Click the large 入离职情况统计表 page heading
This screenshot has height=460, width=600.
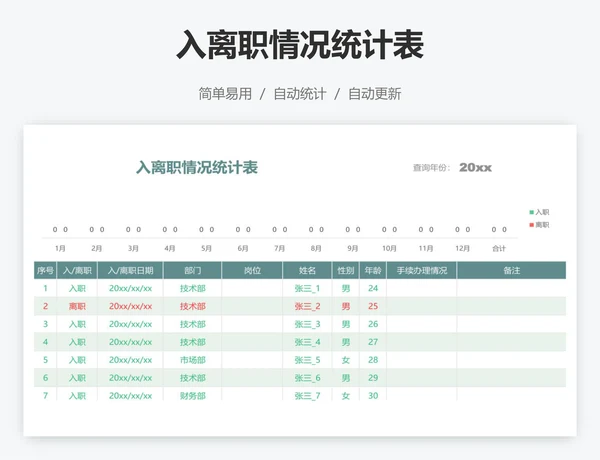click(300, 45)
